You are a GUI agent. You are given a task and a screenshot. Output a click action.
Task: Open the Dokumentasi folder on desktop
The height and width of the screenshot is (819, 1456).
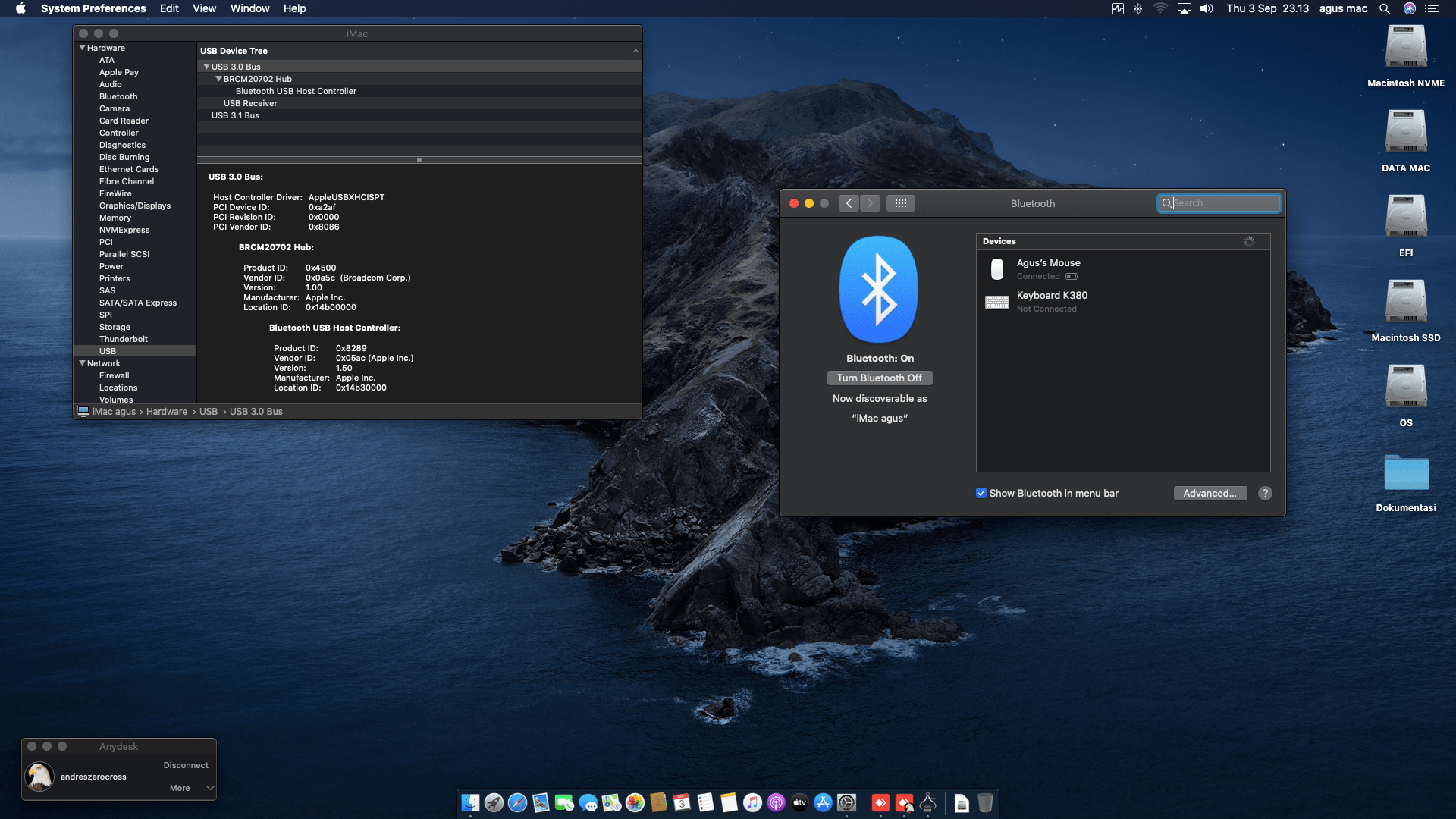point(1405,474)
